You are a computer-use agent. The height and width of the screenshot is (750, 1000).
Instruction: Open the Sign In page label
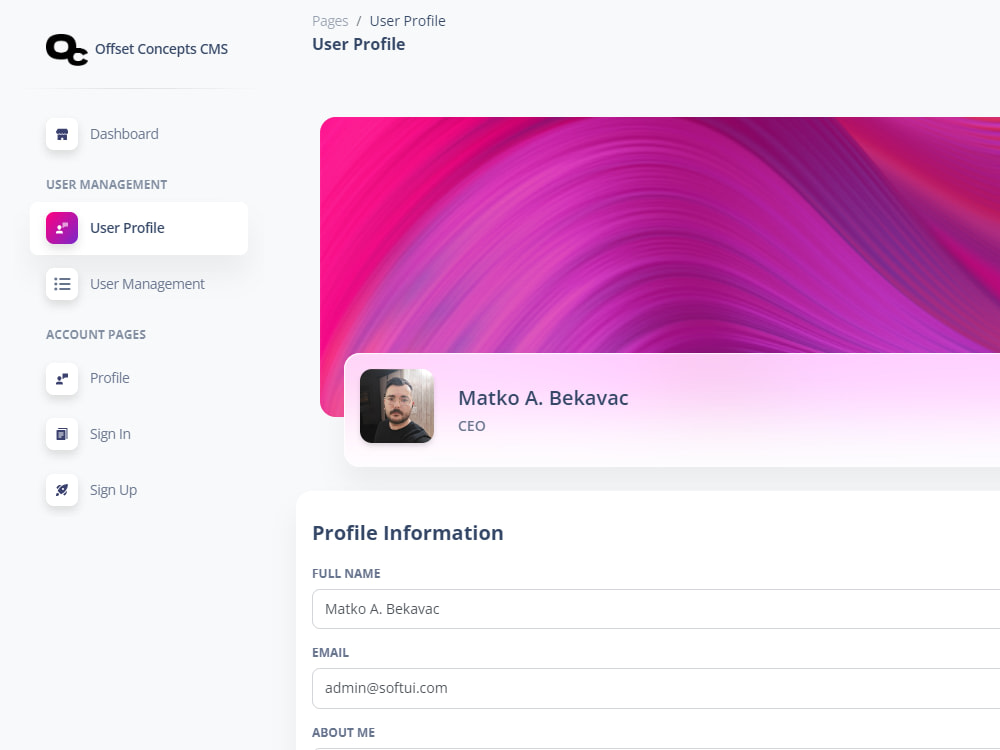pos(110,434)
